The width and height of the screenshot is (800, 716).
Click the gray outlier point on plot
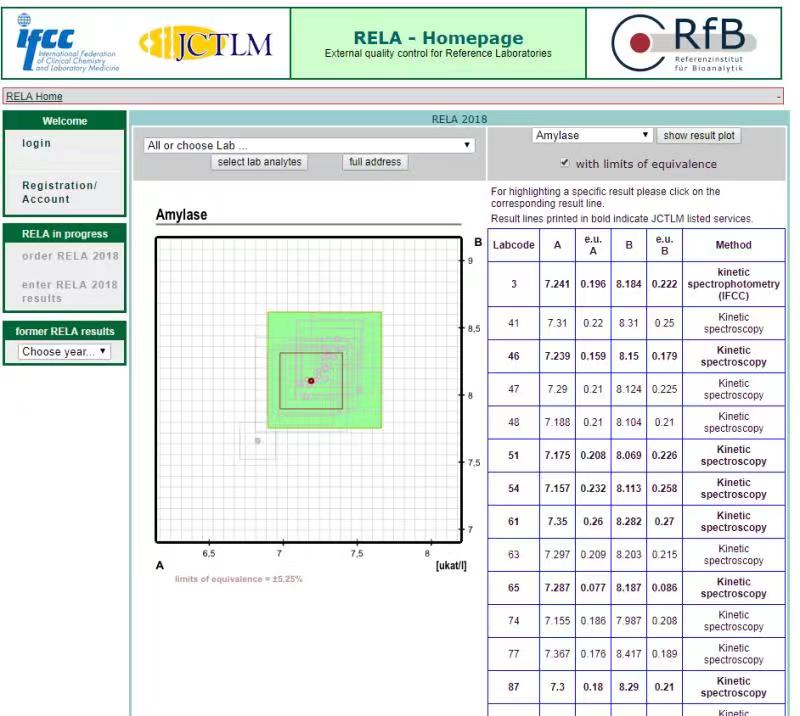(x=257, y=441)
